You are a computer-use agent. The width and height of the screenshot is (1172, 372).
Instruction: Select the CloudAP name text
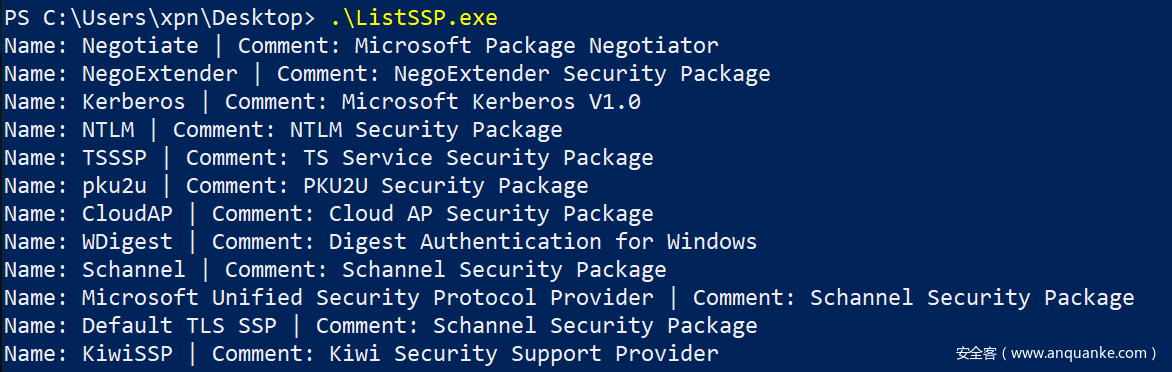(128, 214)
